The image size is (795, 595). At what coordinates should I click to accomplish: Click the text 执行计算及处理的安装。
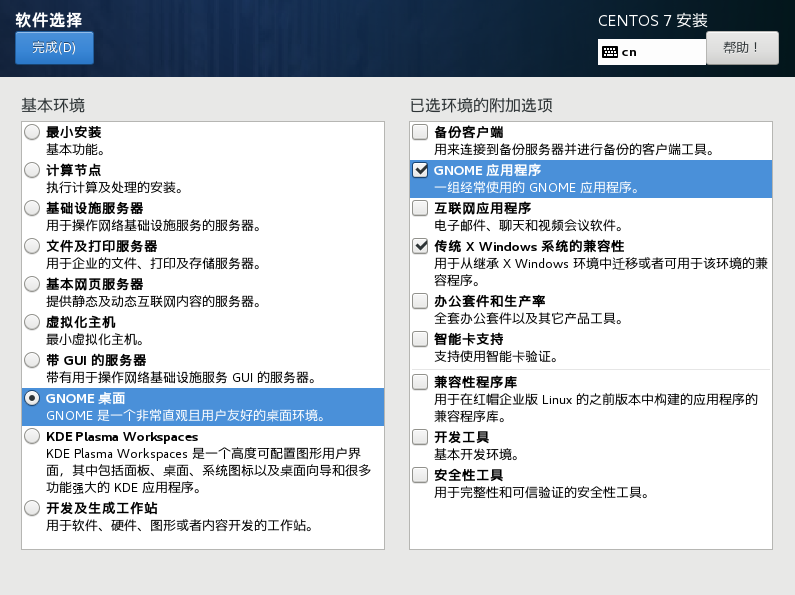click(115, 188)
